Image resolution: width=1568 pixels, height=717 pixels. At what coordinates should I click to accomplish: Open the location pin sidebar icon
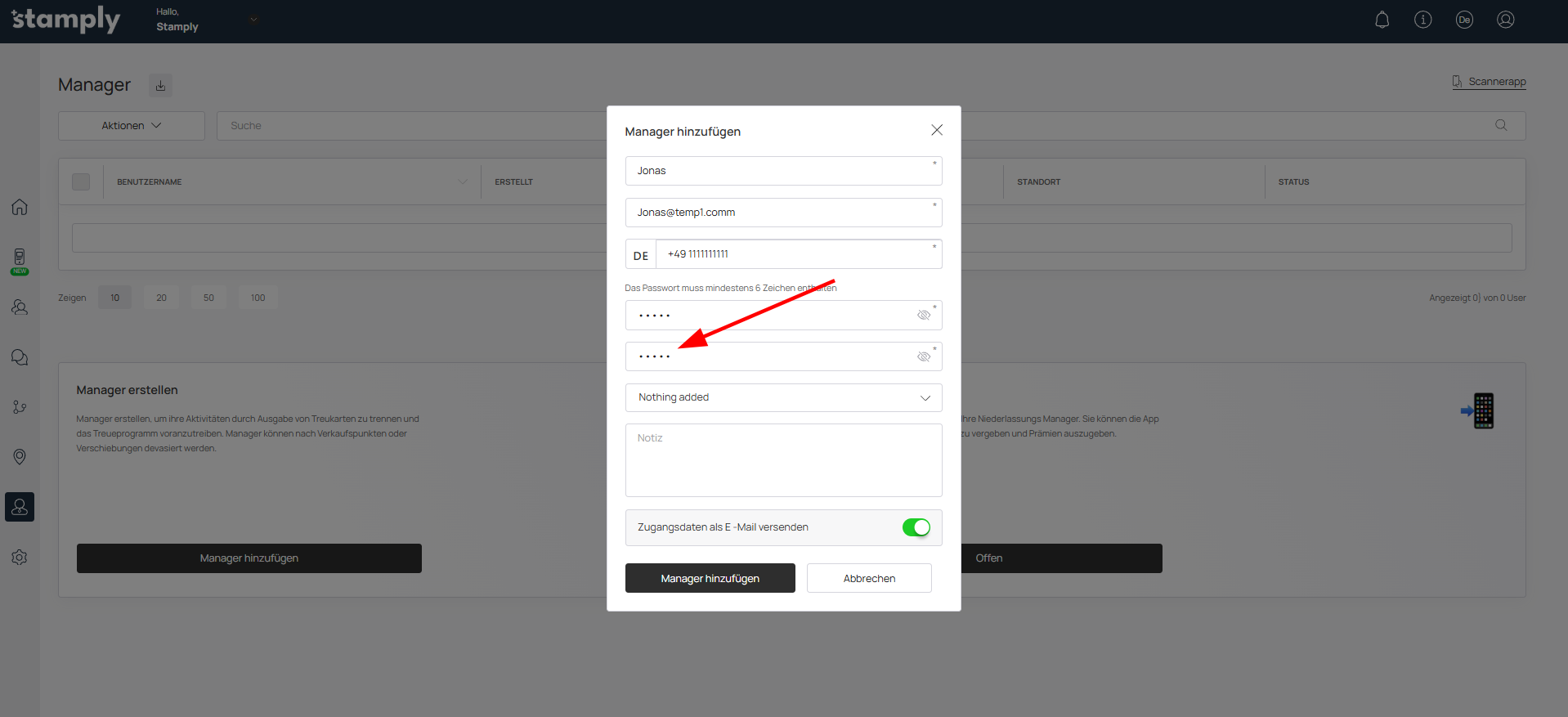pyautogui.click(x=20, y=456)
